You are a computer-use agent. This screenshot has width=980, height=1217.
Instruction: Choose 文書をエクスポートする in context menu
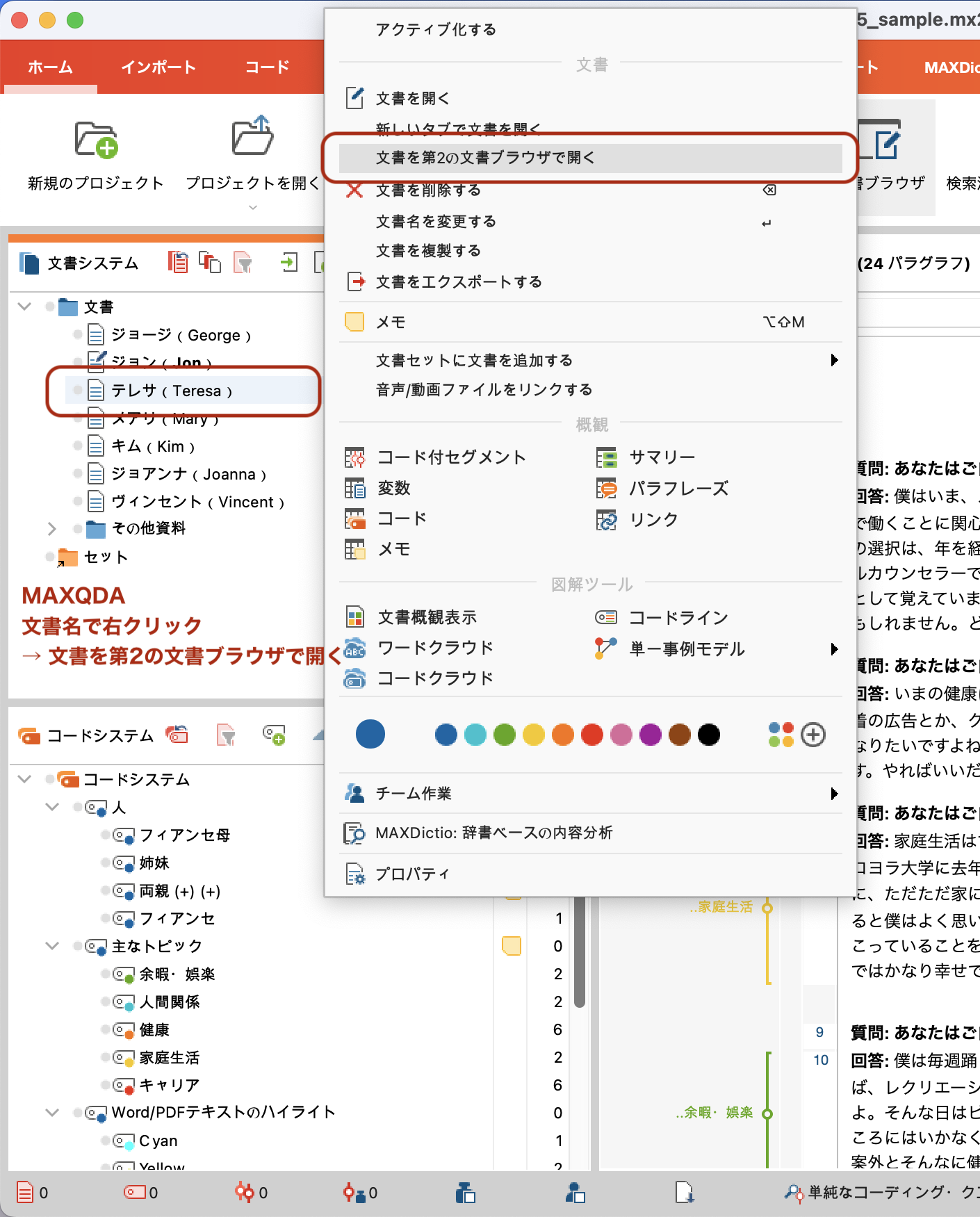click(x=459, y=282)
